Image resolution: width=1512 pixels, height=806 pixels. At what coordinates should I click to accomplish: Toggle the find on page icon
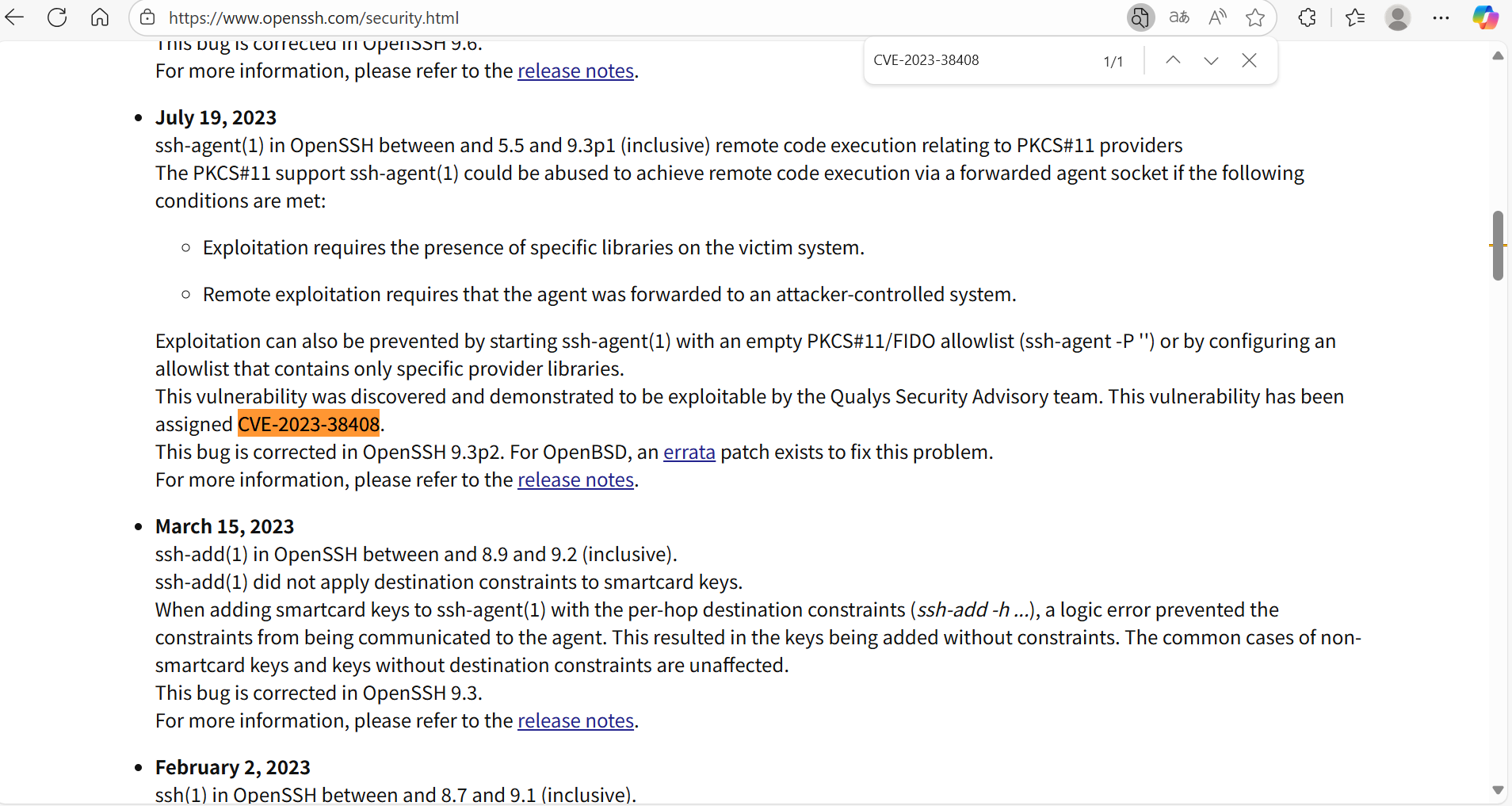click(x=1140, y=17)
